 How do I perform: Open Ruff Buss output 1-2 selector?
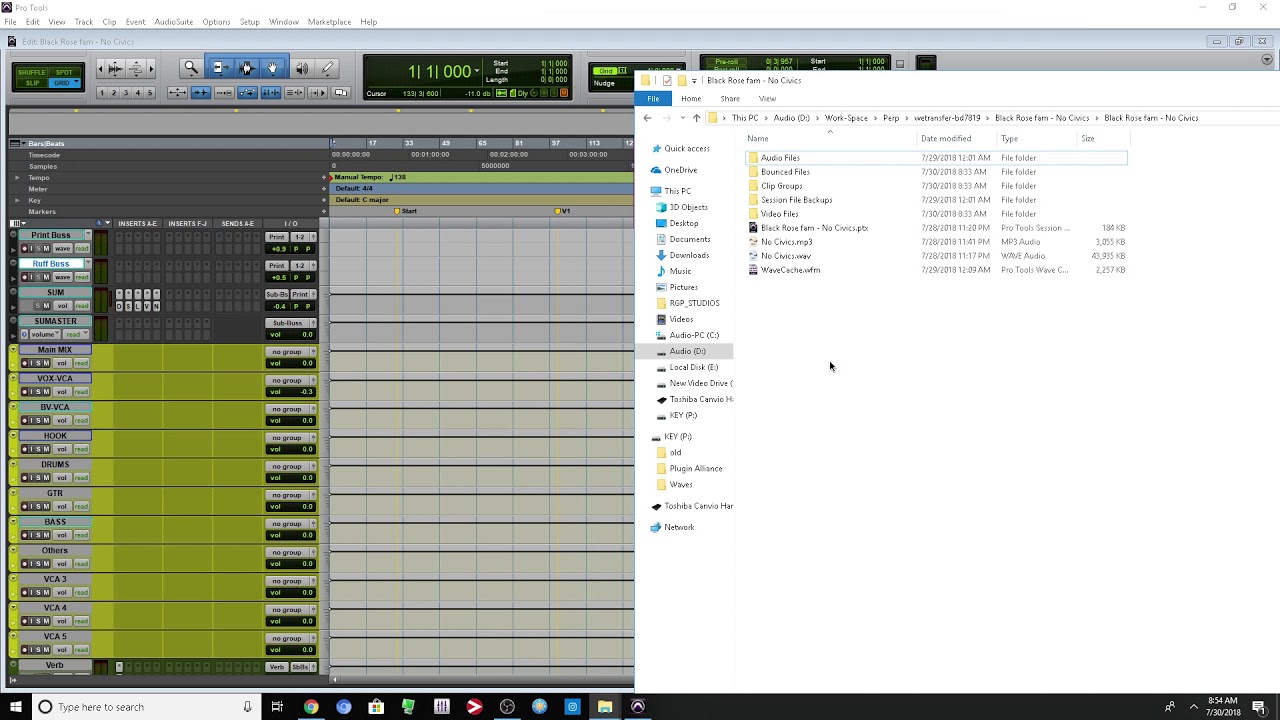(300, 266)
